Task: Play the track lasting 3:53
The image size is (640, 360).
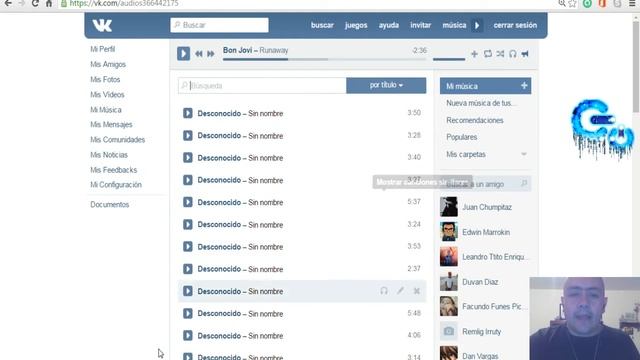Action: click(188, 247)
